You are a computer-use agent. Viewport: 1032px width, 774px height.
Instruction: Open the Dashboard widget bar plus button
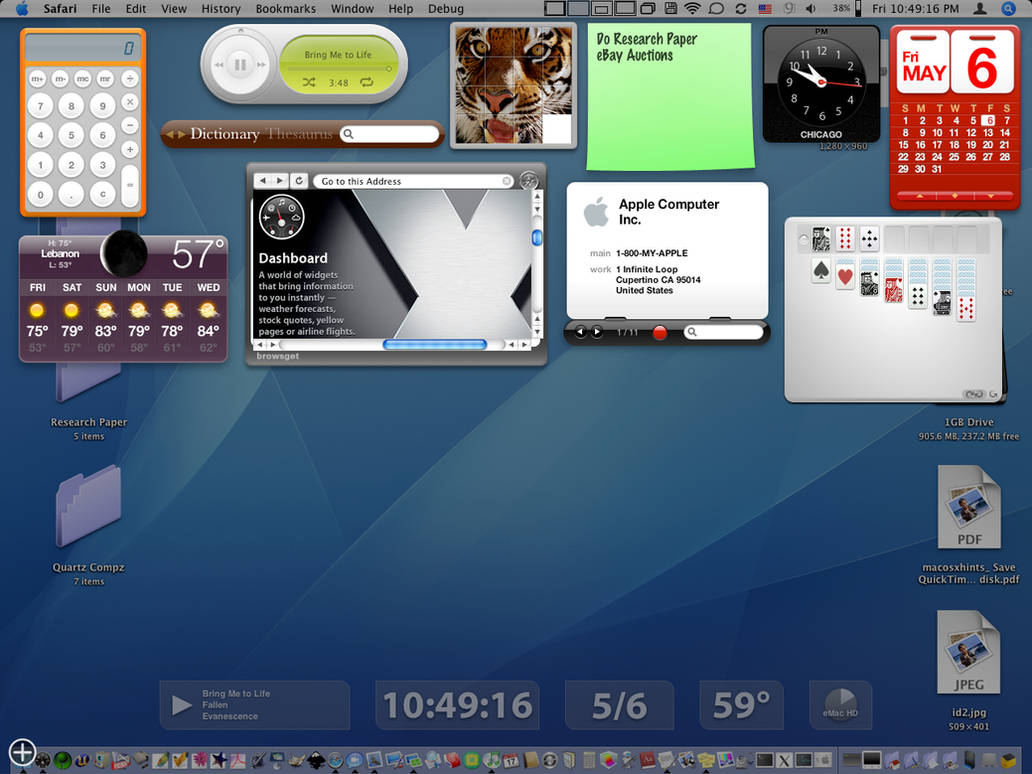coord(22,752)
